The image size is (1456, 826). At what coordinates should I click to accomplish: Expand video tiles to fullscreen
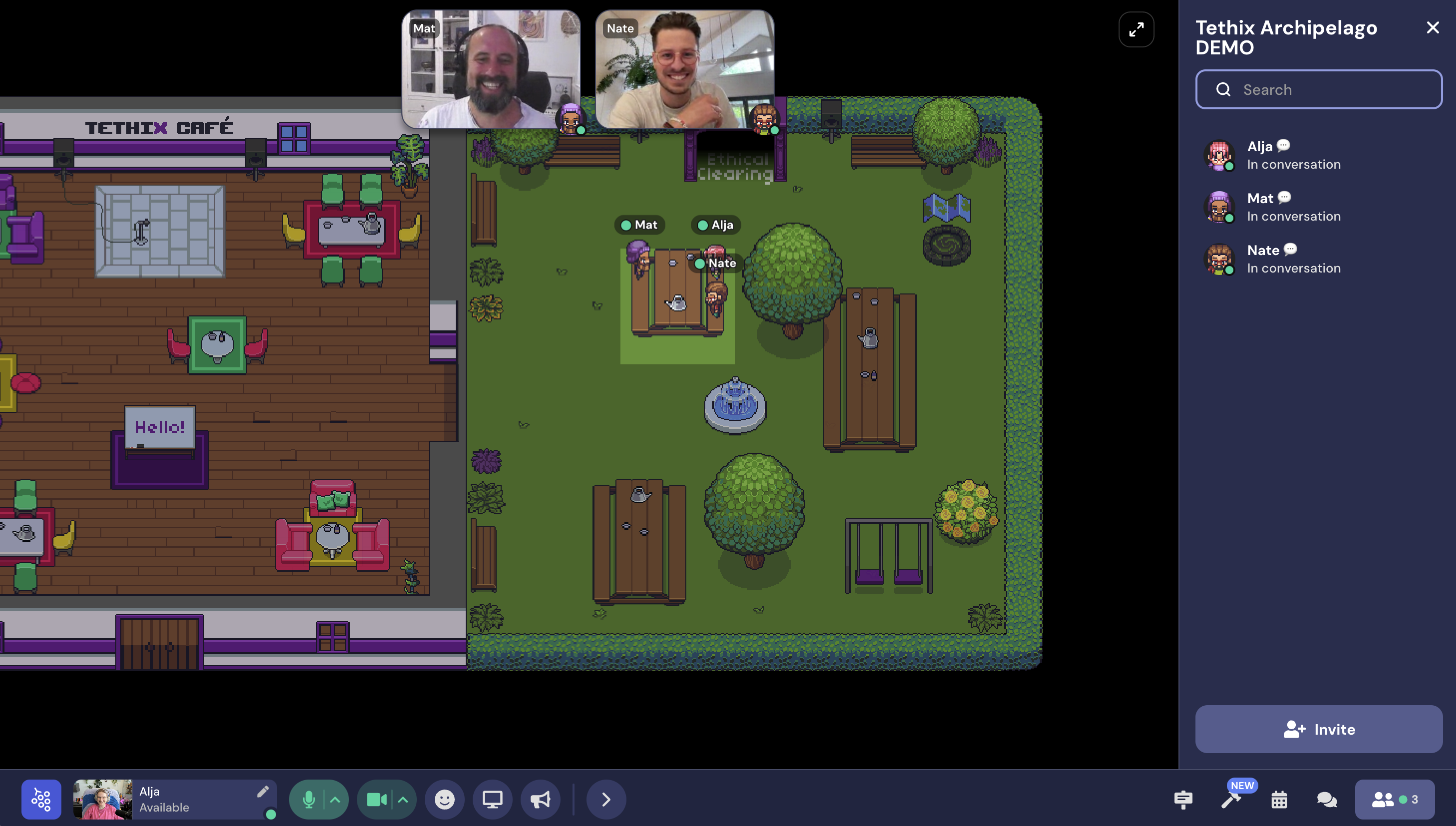pyautogui.click(x=1136, y=29)
